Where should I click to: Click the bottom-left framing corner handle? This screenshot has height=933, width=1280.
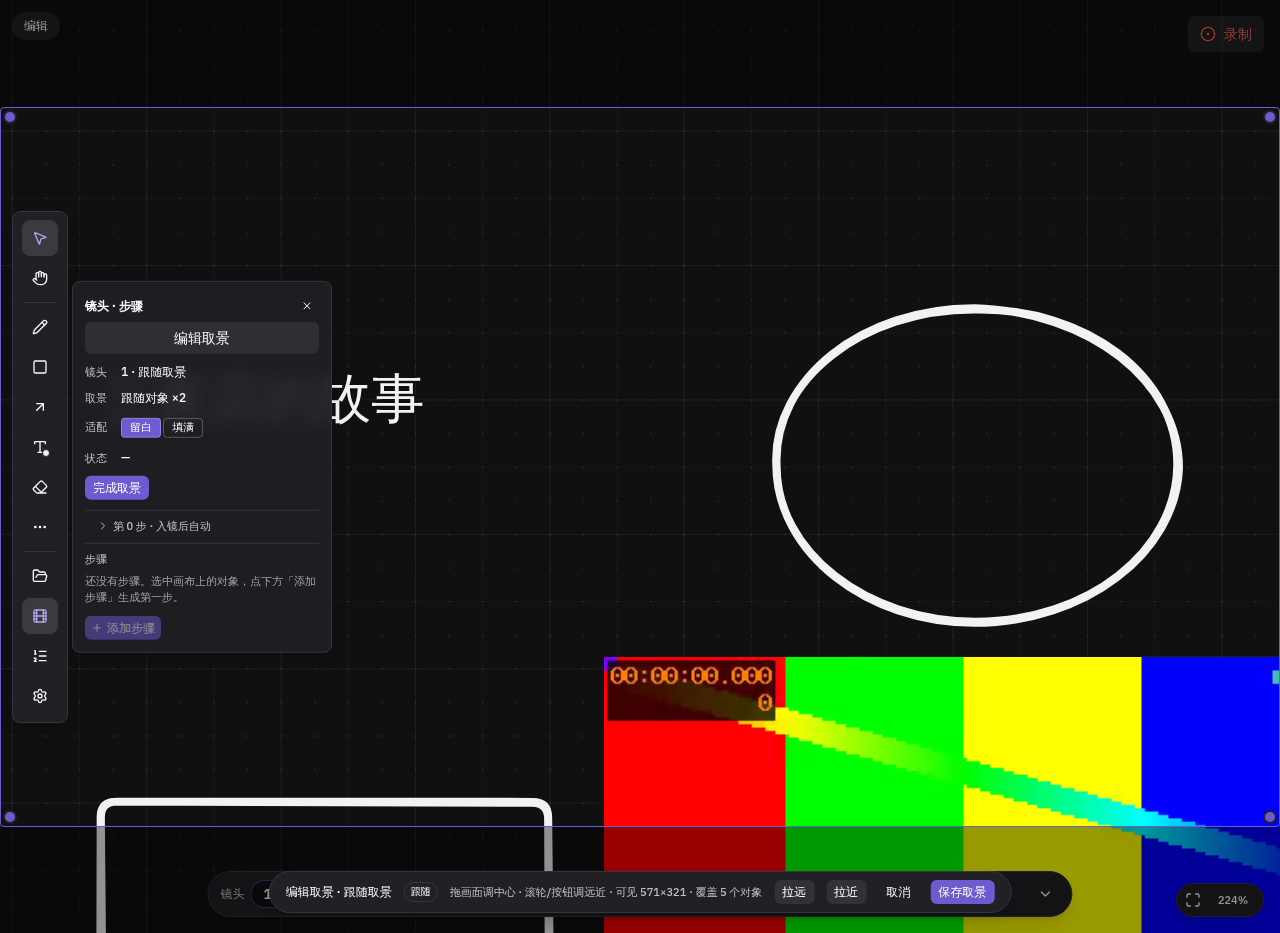click(10, 817)
